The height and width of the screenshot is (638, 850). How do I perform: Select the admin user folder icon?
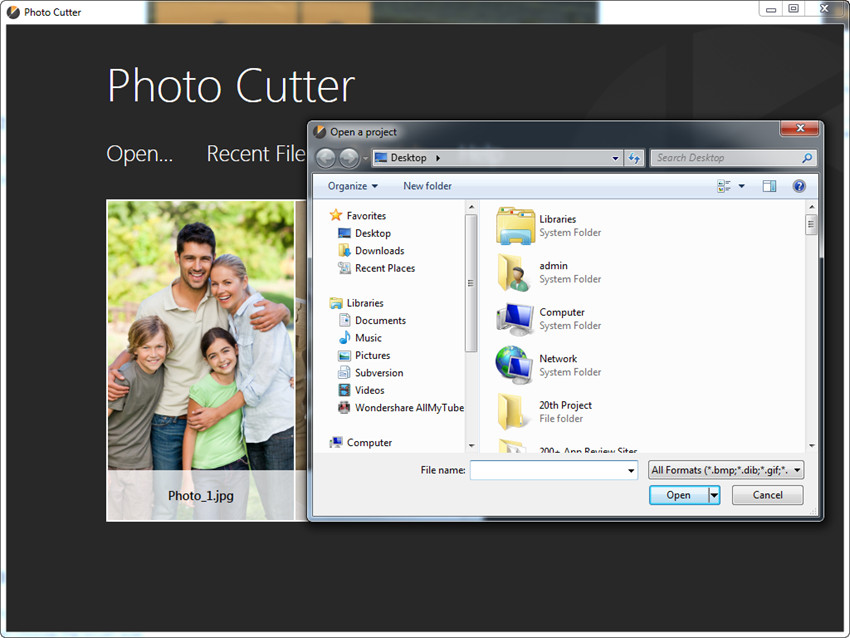[x=515, y=272]
